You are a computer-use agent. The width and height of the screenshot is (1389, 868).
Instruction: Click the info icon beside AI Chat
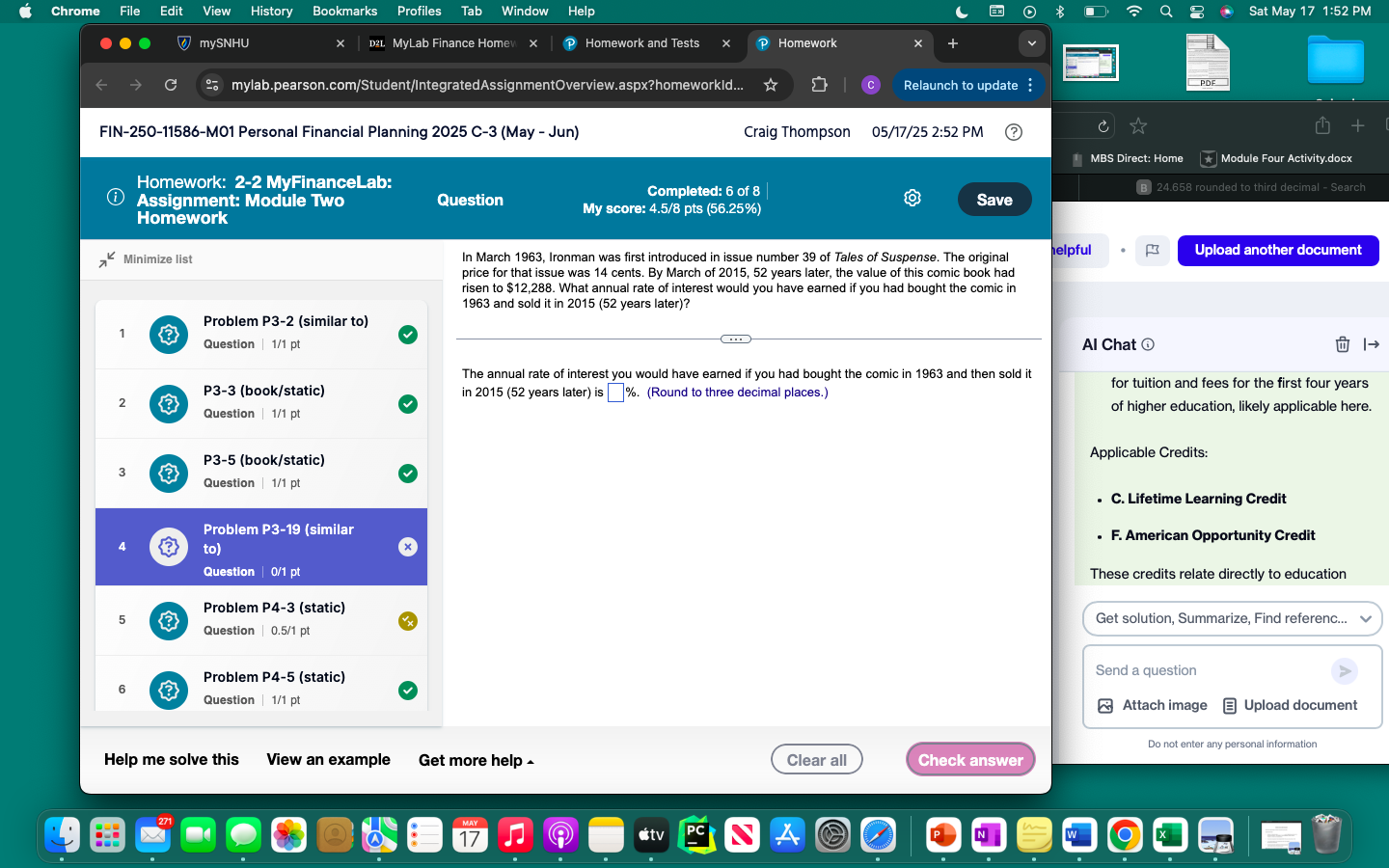click(x=1148, y=344)
